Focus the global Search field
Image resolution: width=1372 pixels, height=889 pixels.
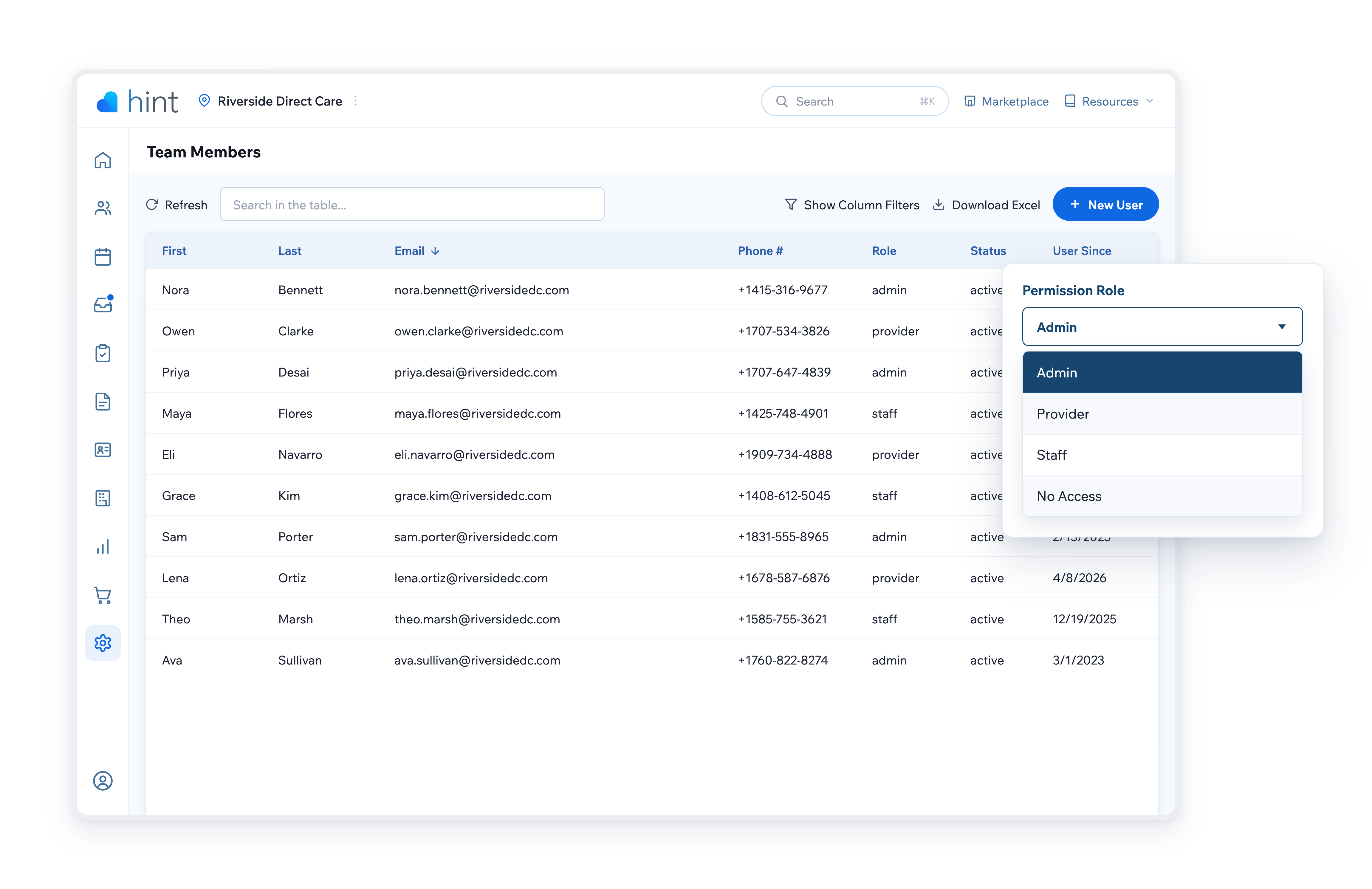point(854,101)
